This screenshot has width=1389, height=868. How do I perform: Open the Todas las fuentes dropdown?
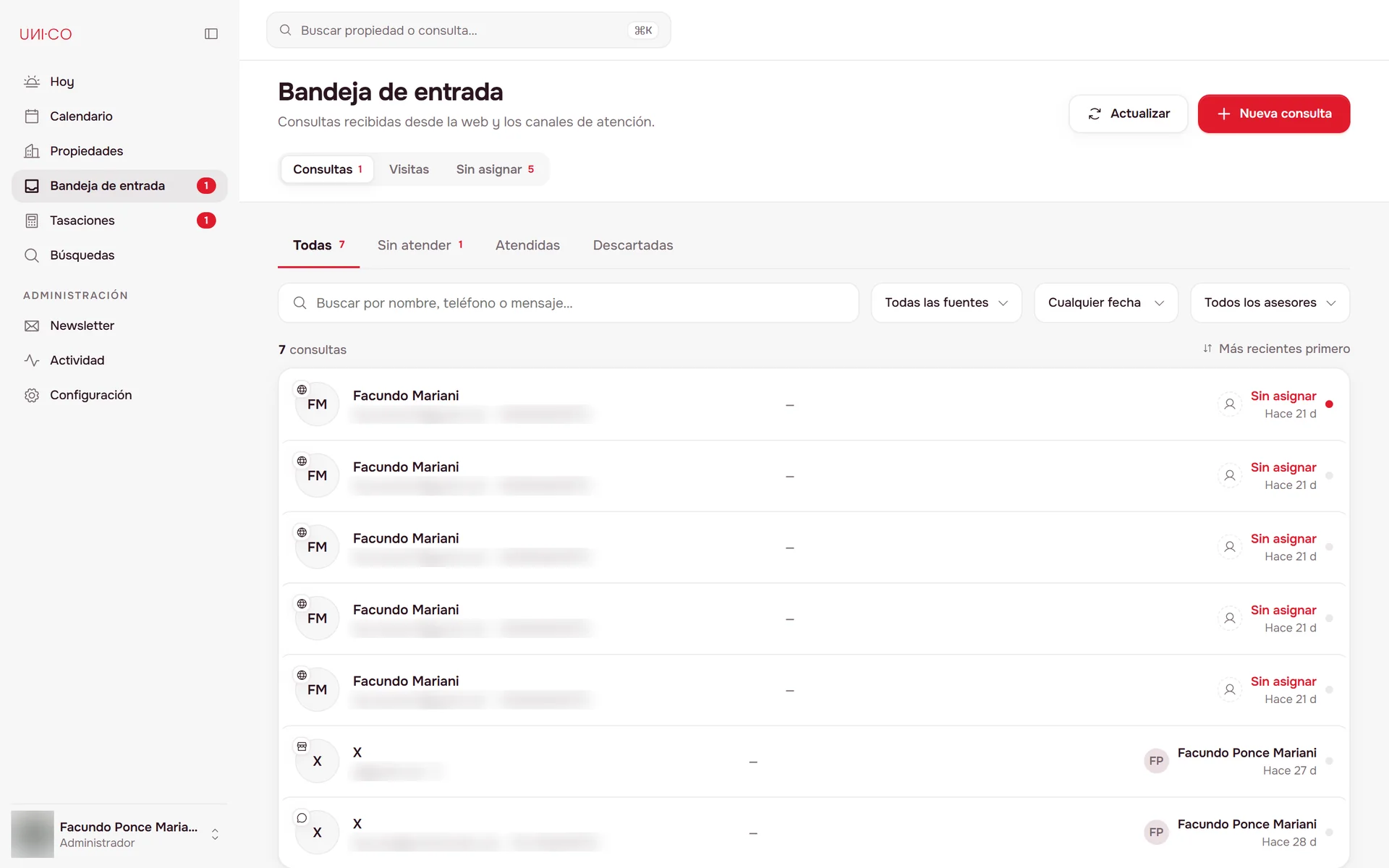coord(946,303)
